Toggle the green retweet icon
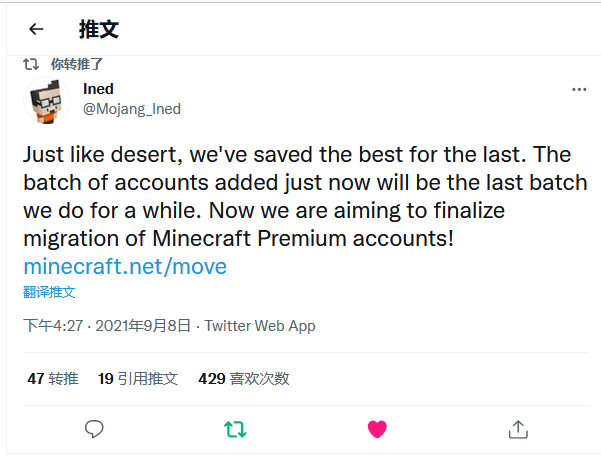Viewport: 601px width, 456px height. coord(235,429)
